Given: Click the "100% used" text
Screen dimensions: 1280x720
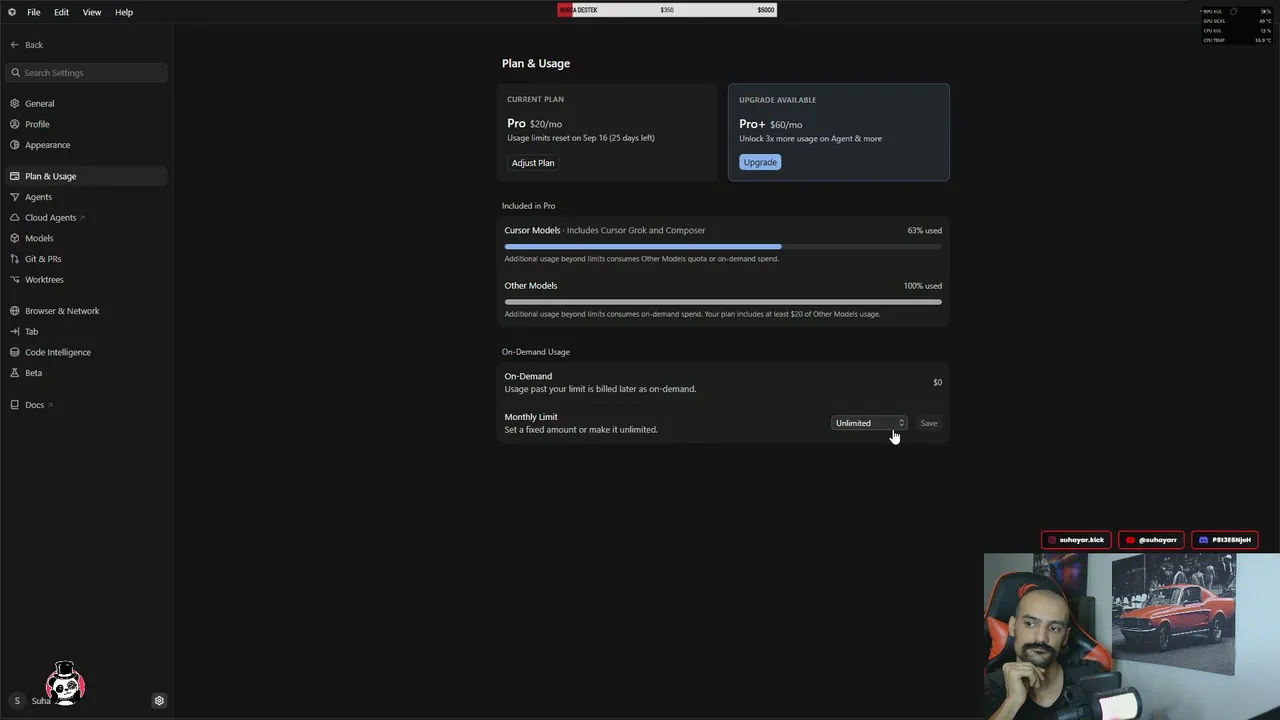Looking at the screenshot, I should (923, 286).
